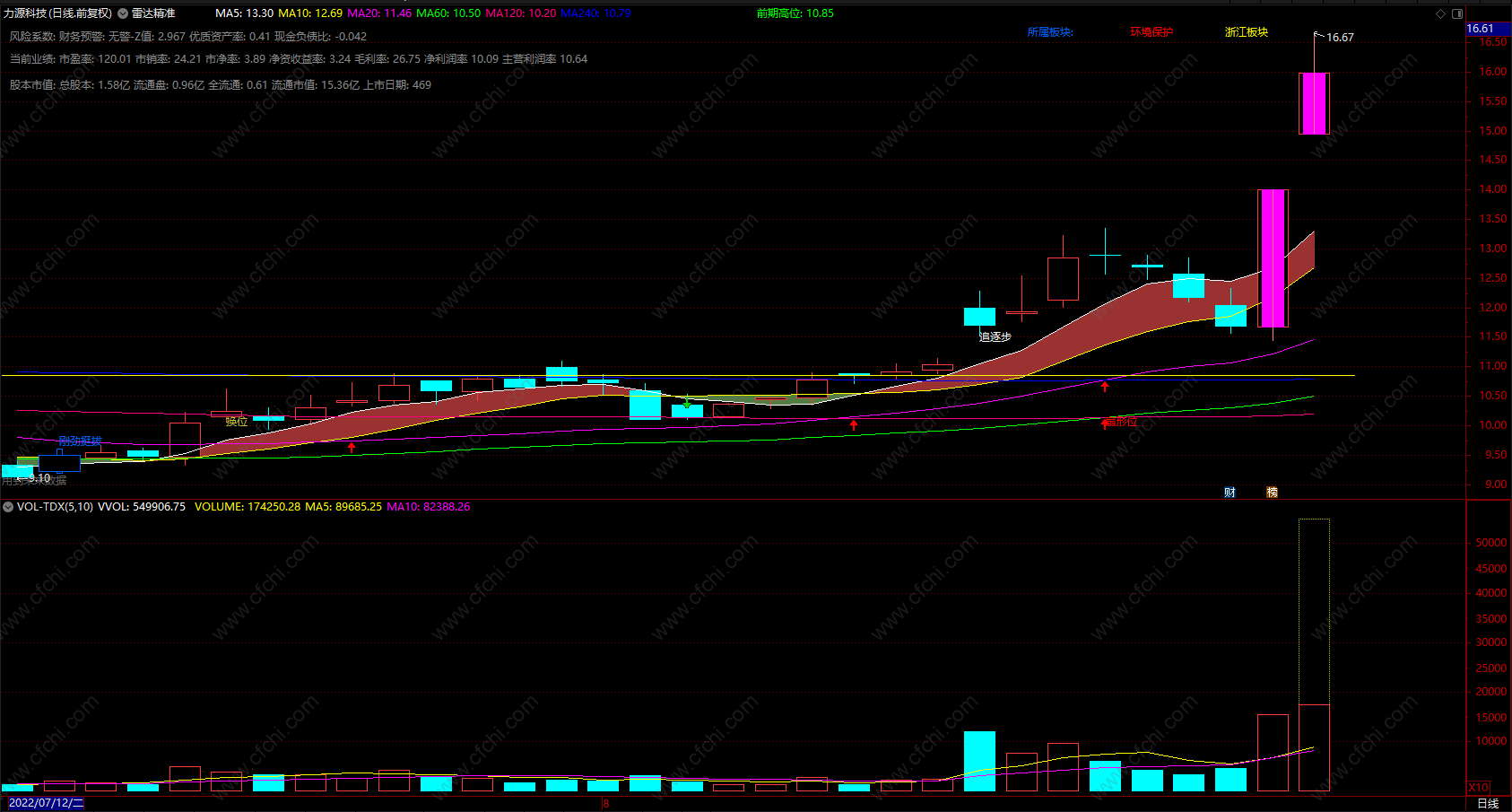Screen dimensions: 1512x812
Task: Open the 环境保护 sector link
Action: click(x=1151, y=32)
